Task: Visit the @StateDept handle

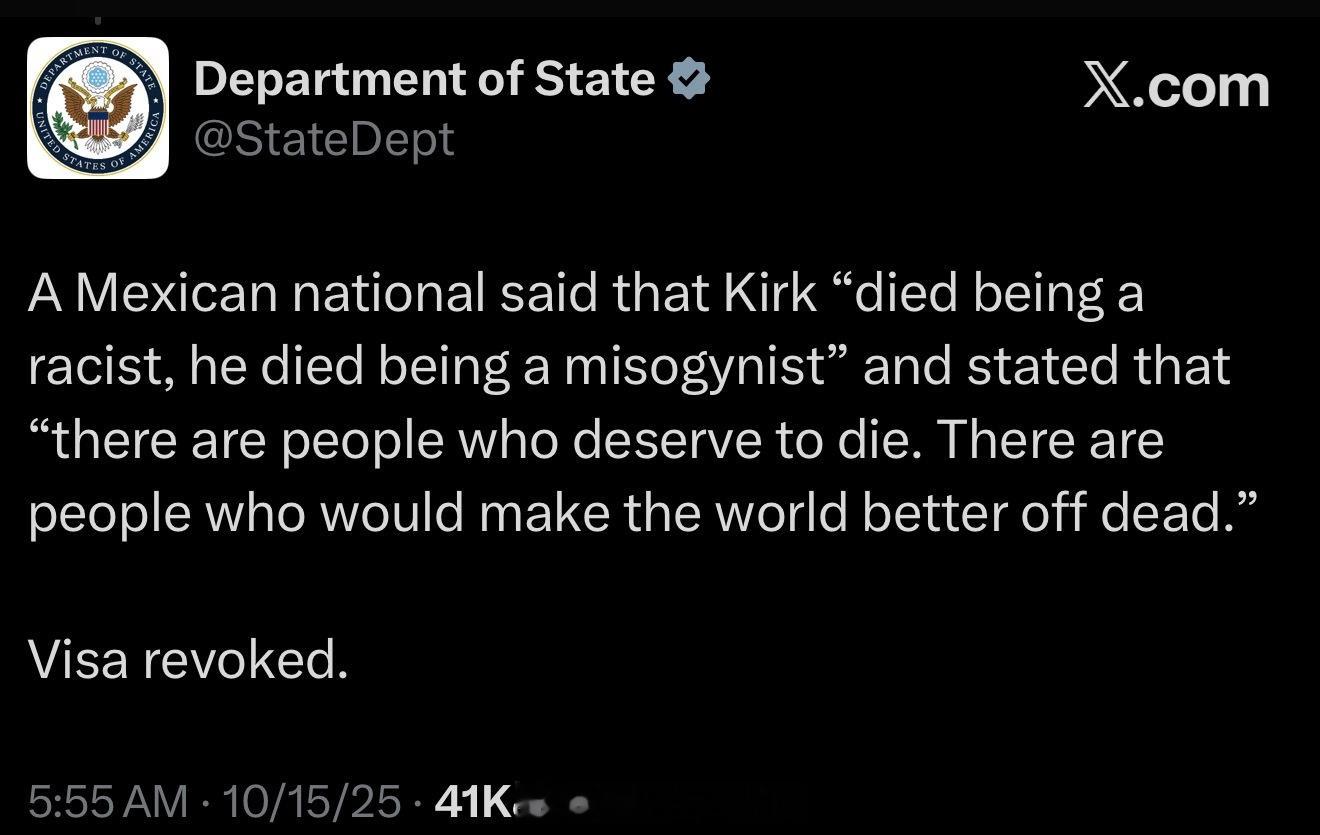Action: pyautogui.click(x=324, y=138)
